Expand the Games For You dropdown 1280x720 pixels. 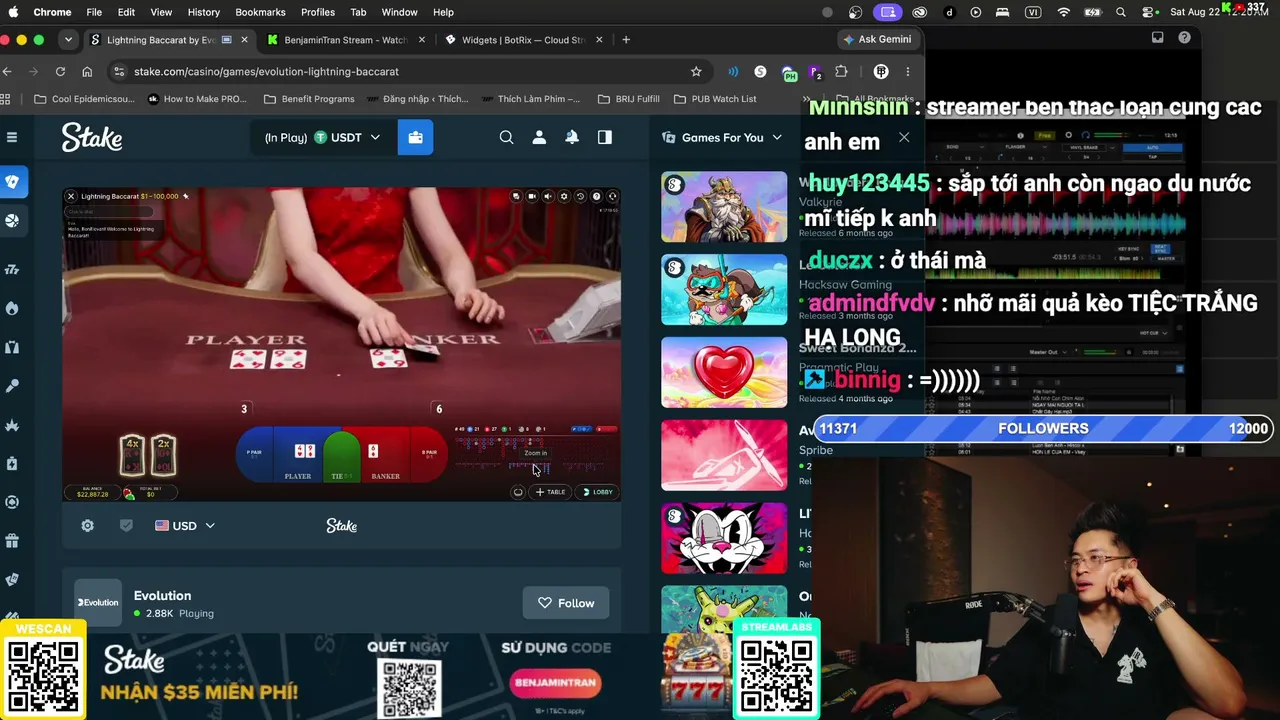coord(722,137)
